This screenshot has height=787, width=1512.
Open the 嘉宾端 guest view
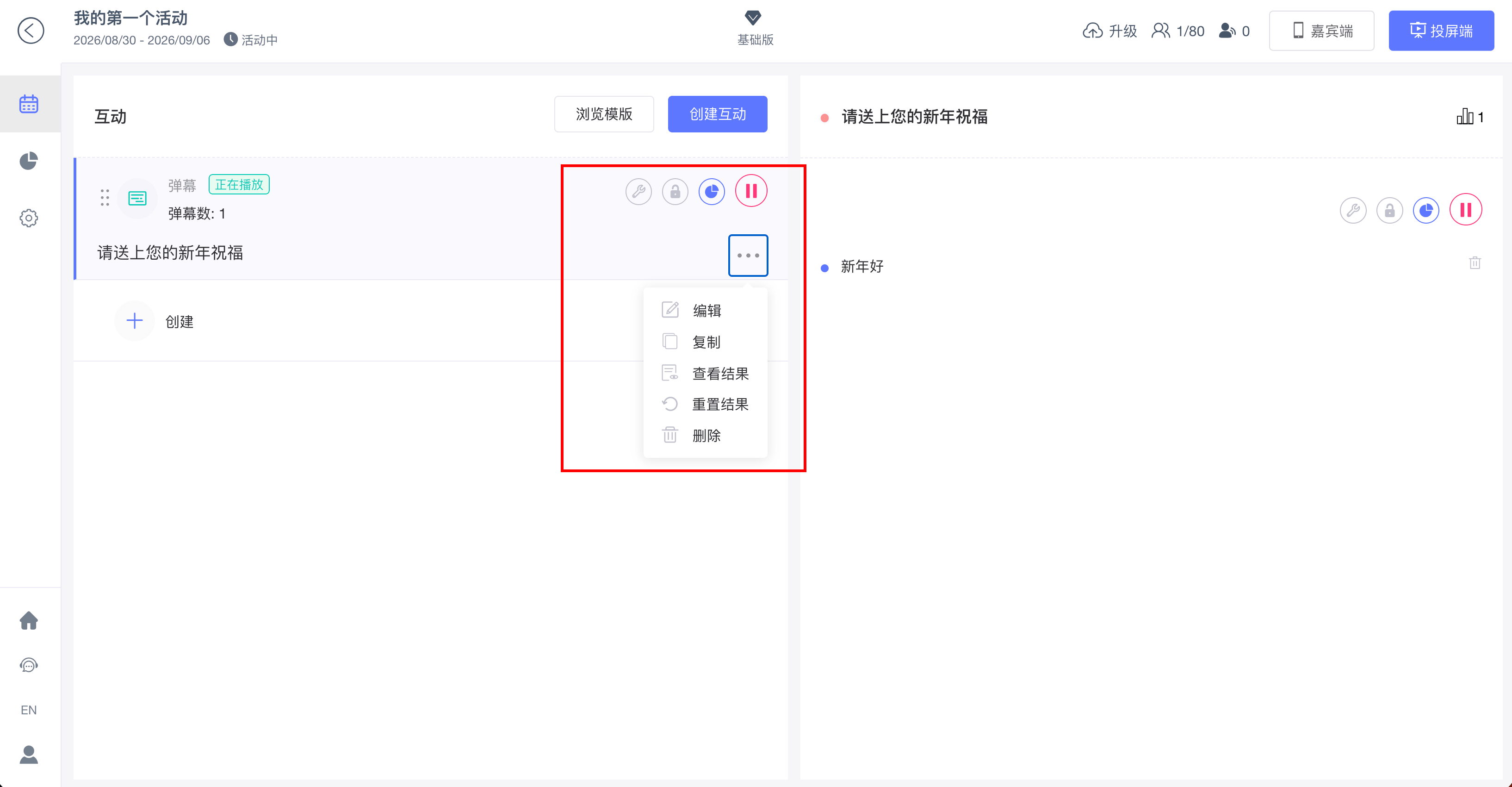point(1322,31)
